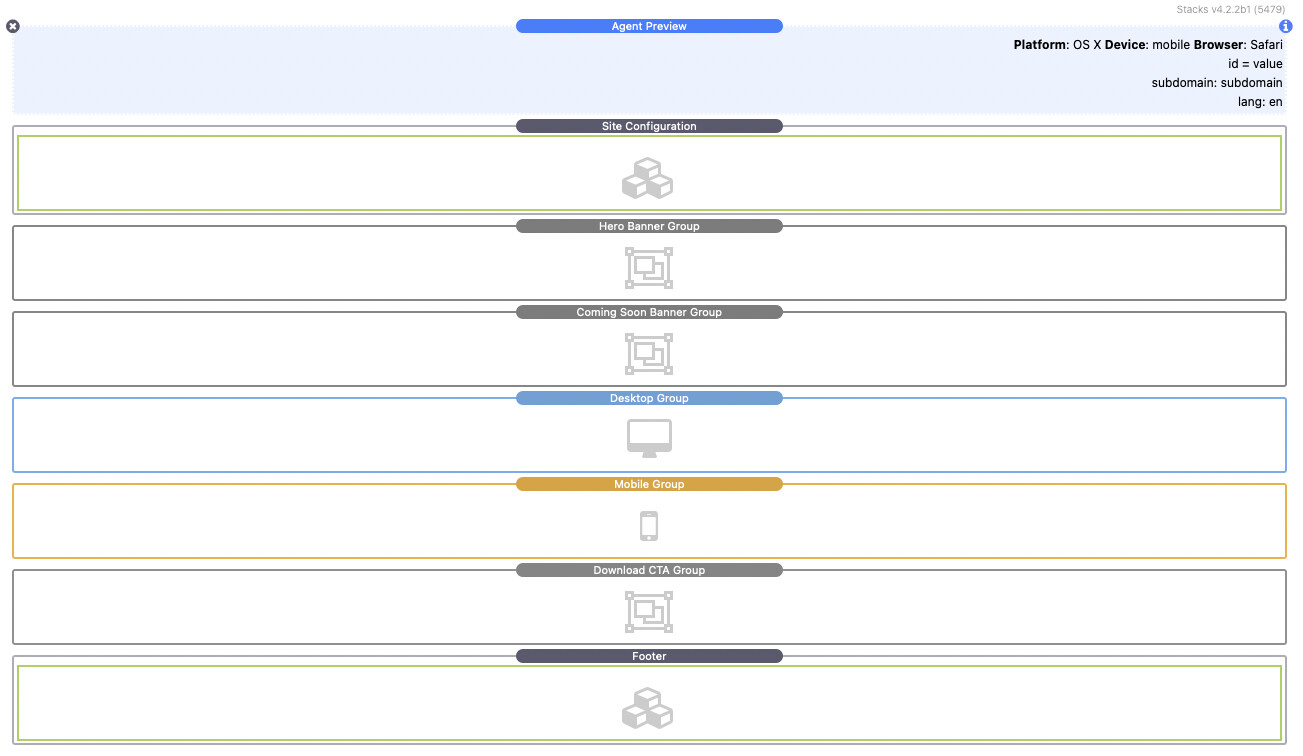
Task: Click the Download CTA Group header label
Action: coord(649,570)
